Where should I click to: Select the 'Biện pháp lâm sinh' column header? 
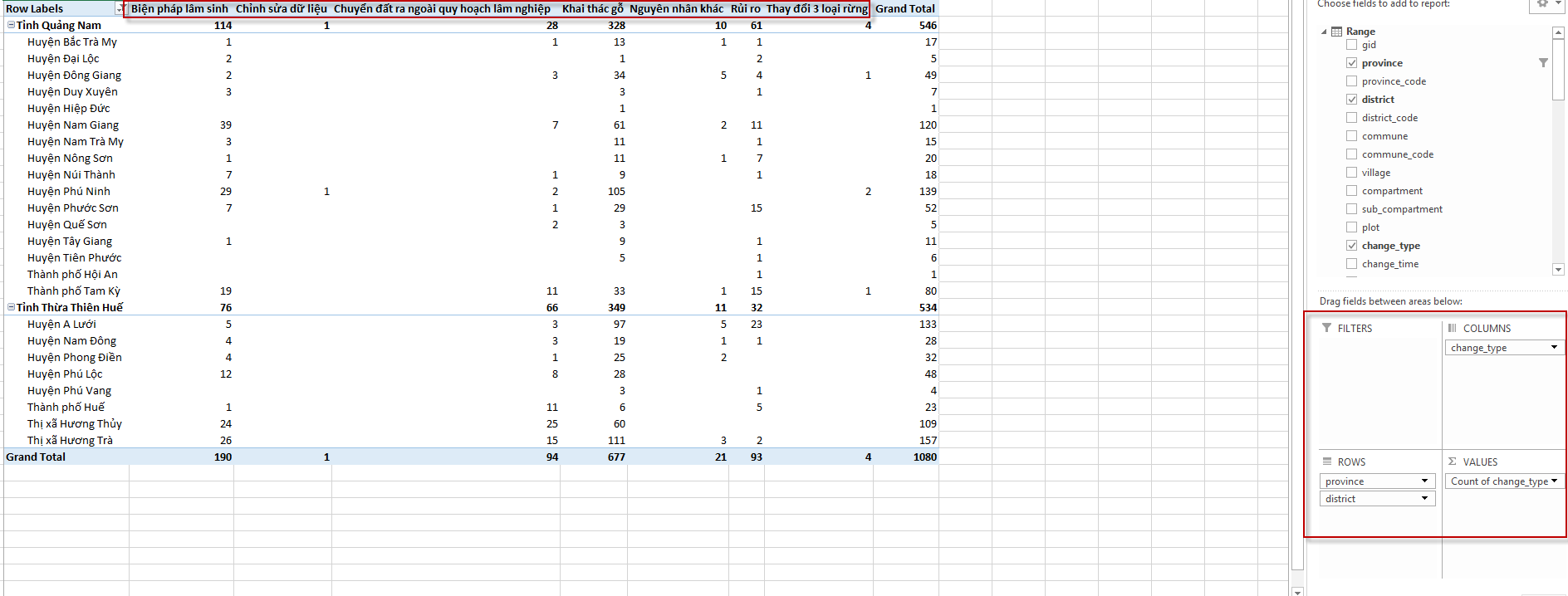pos(179,8)
